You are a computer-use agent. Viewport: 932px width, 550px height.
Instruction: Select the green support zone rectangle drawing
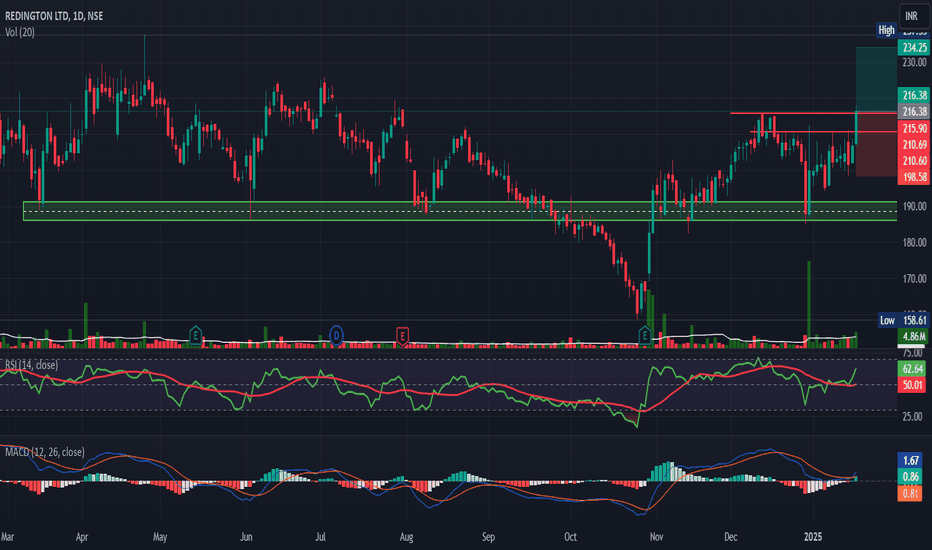point(460,211)
